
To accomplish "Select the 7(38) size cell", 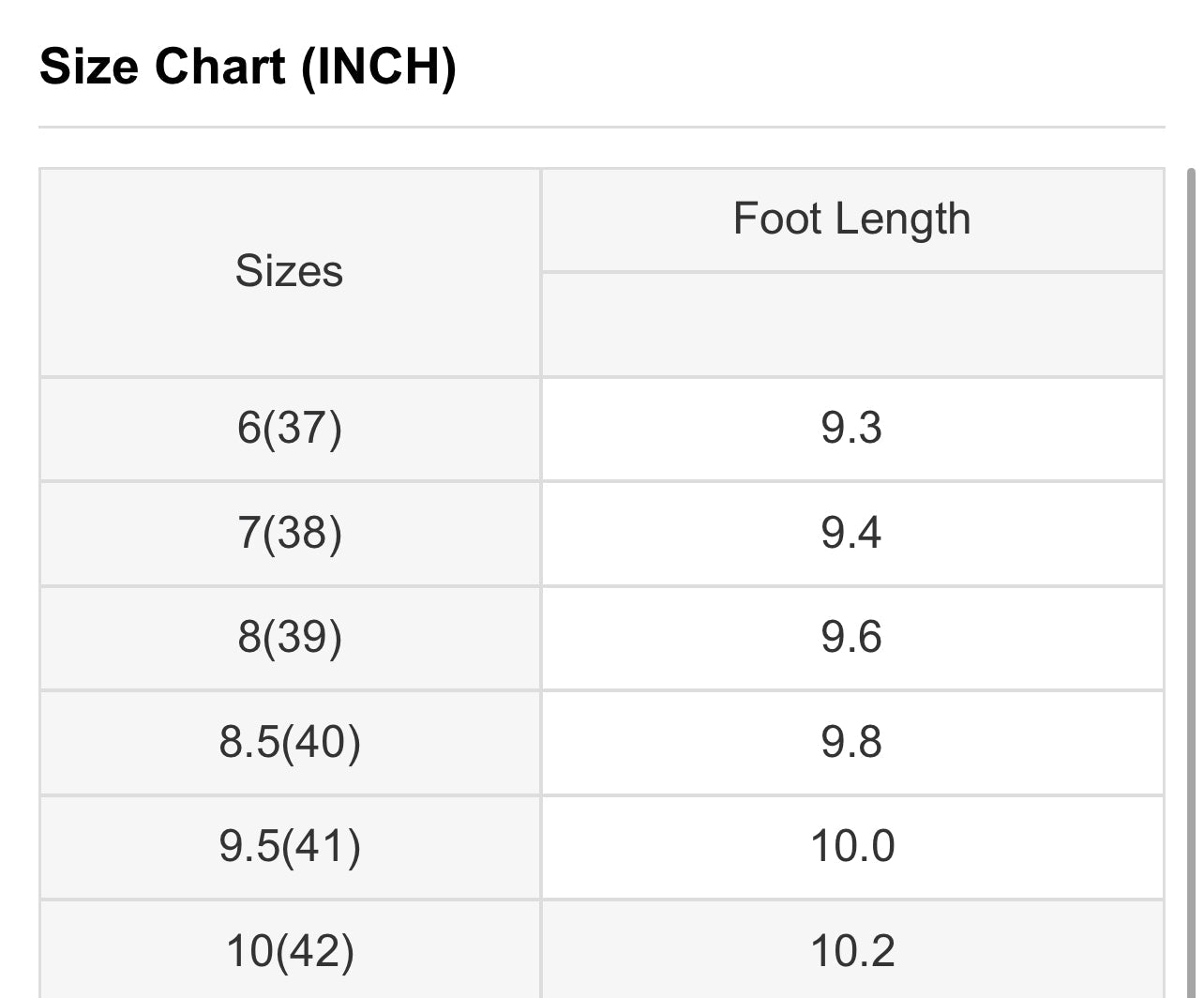I will pyautogui.click(x=289, y=534).
